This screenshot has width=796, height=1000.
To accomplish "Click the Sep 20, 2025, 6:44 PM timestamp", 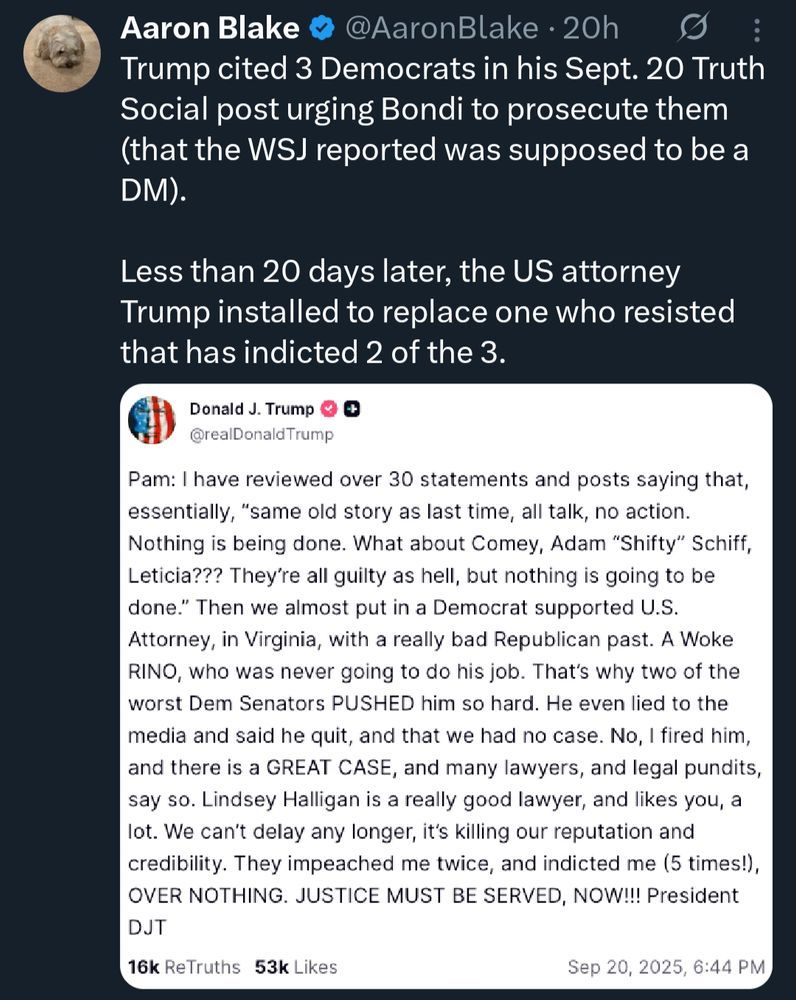I will click(x=666, y=967).
